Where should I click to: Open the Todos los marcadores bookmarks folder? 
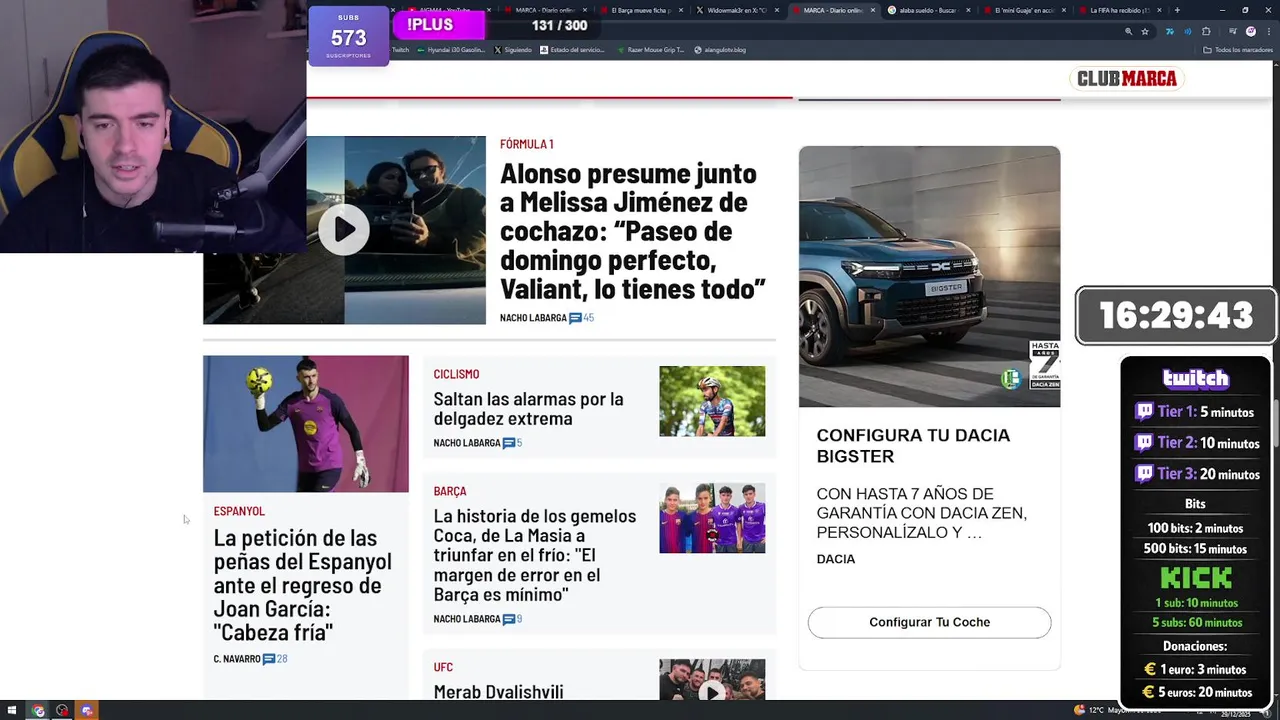tap(1238, 49)
